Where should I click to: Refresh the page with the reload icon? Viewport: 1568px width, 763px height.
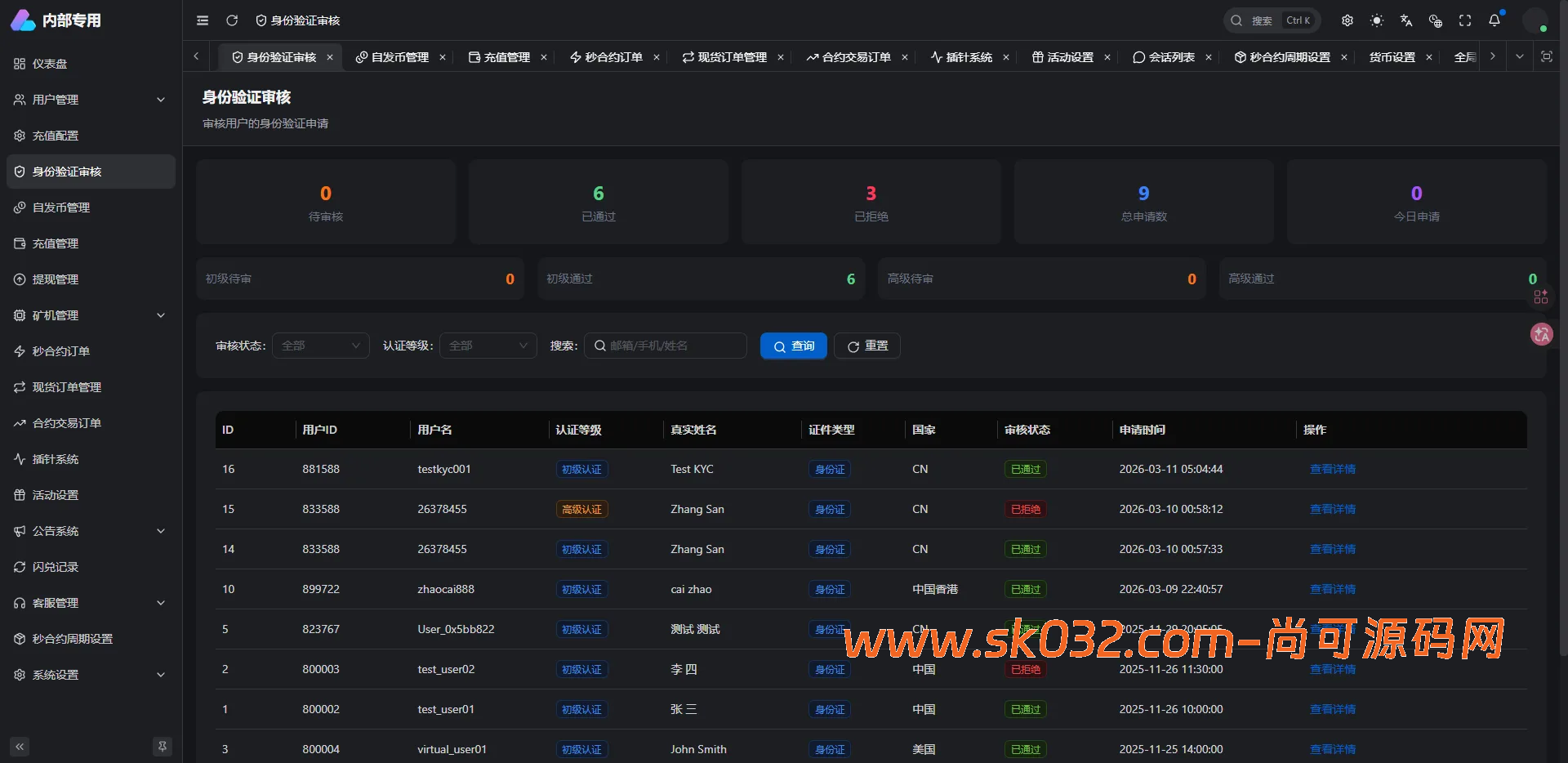pyautogui.click(x=232, y=20)
